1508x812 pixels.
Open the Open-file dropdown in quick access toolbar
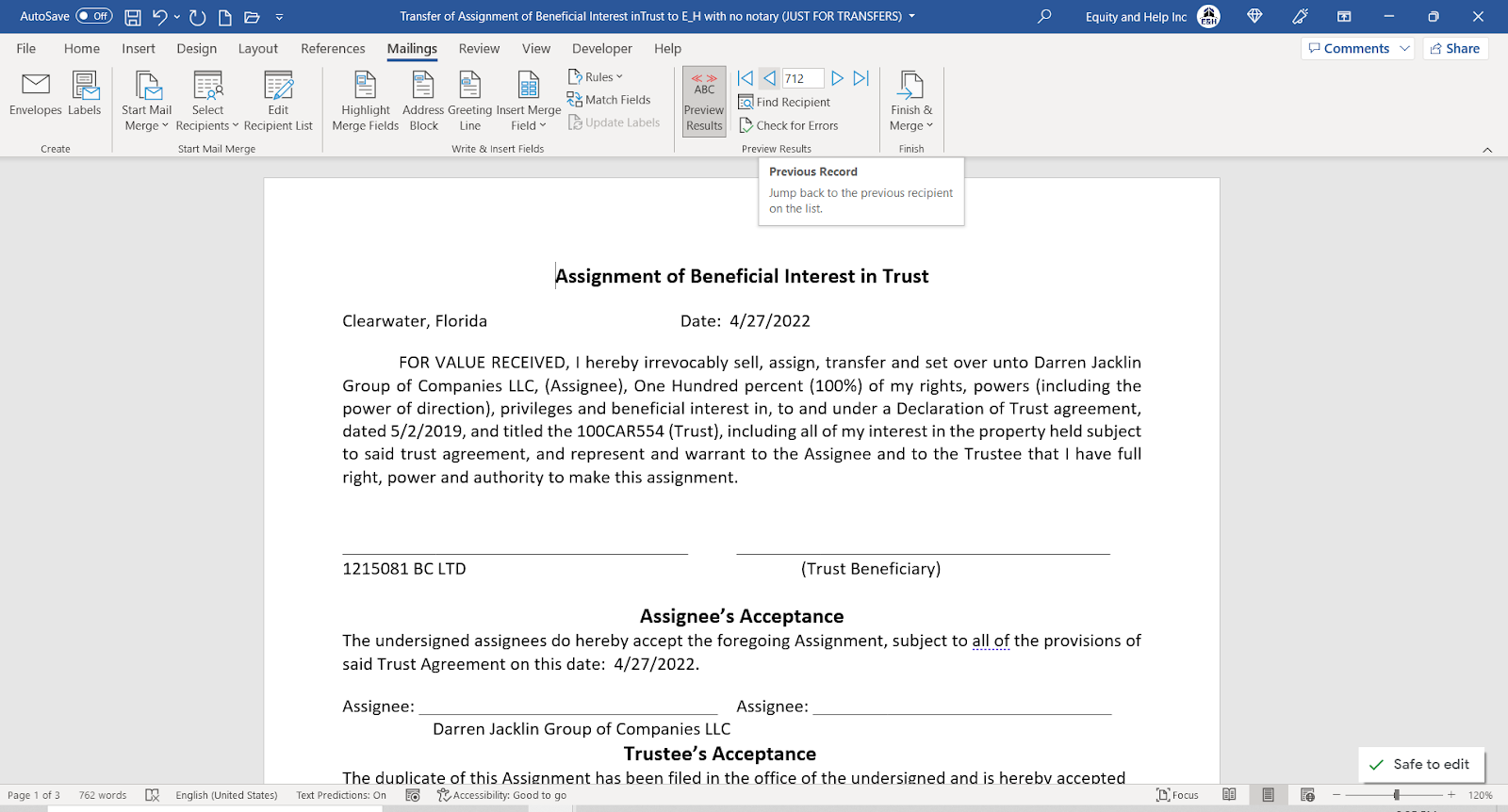[x=252, y=17]
